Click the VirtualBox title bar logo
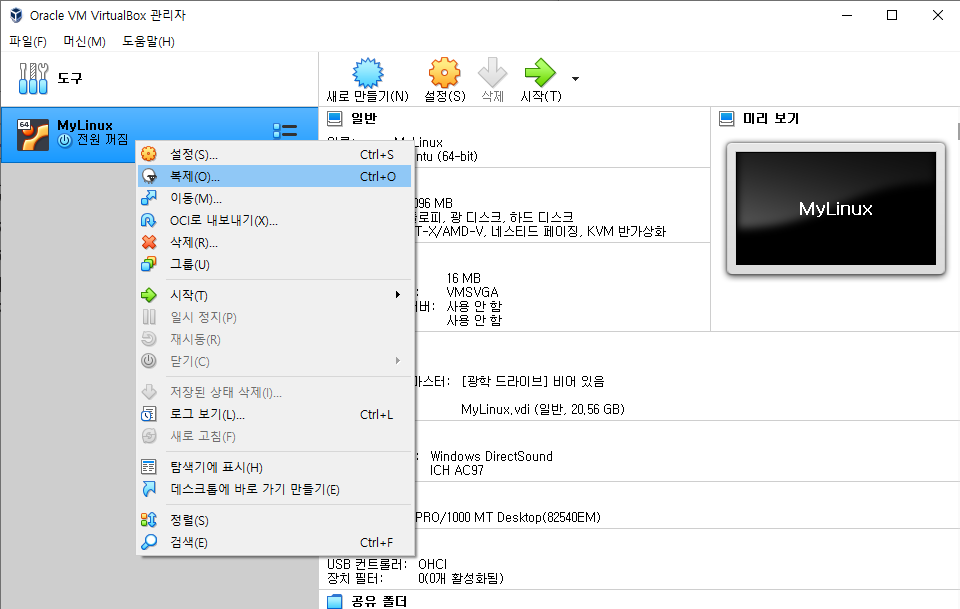 coord(16,15)
